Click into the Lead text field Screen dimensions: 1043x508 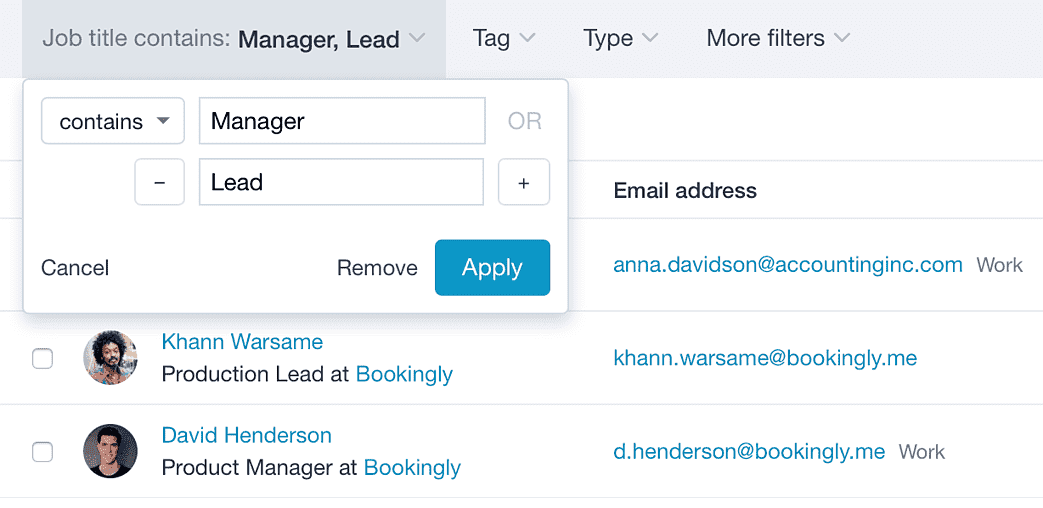click(341, 182)
